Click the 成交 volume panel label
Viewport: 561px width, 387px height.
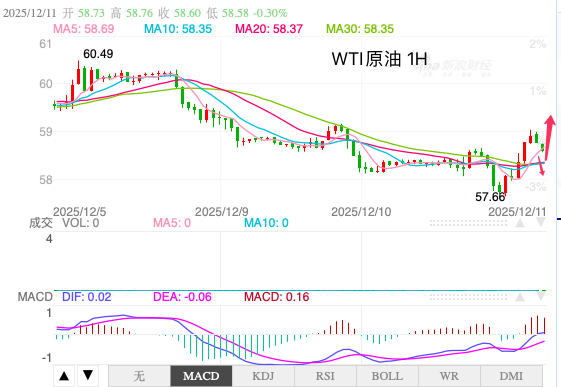tap(41, 223)
